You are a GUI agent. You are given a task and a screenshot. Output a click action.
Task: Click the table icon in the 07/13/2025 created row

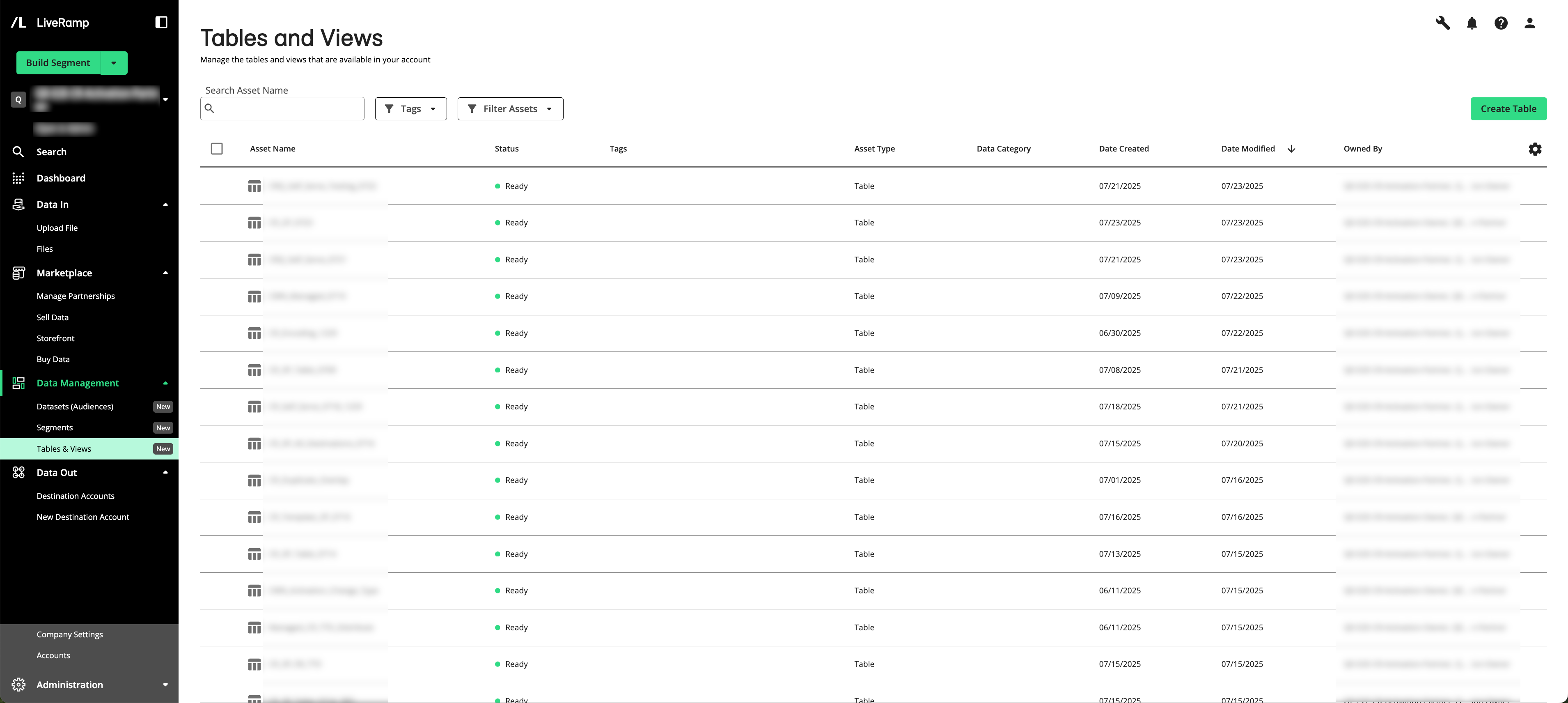point(254,554)
